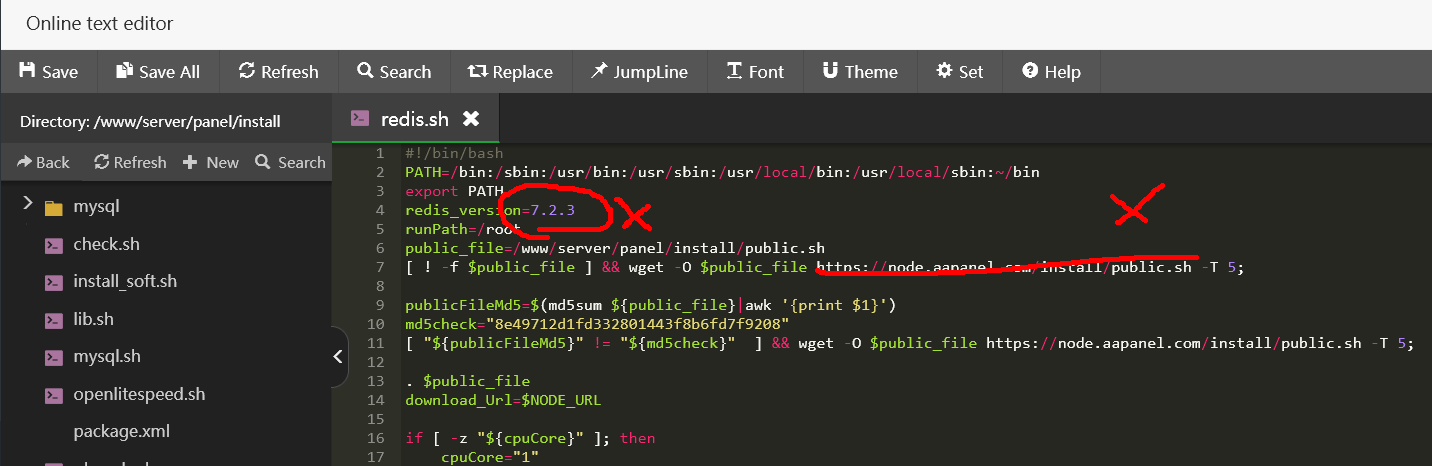Click the check.sh shell file icon
1432x466 pixels.
(54, 245)
